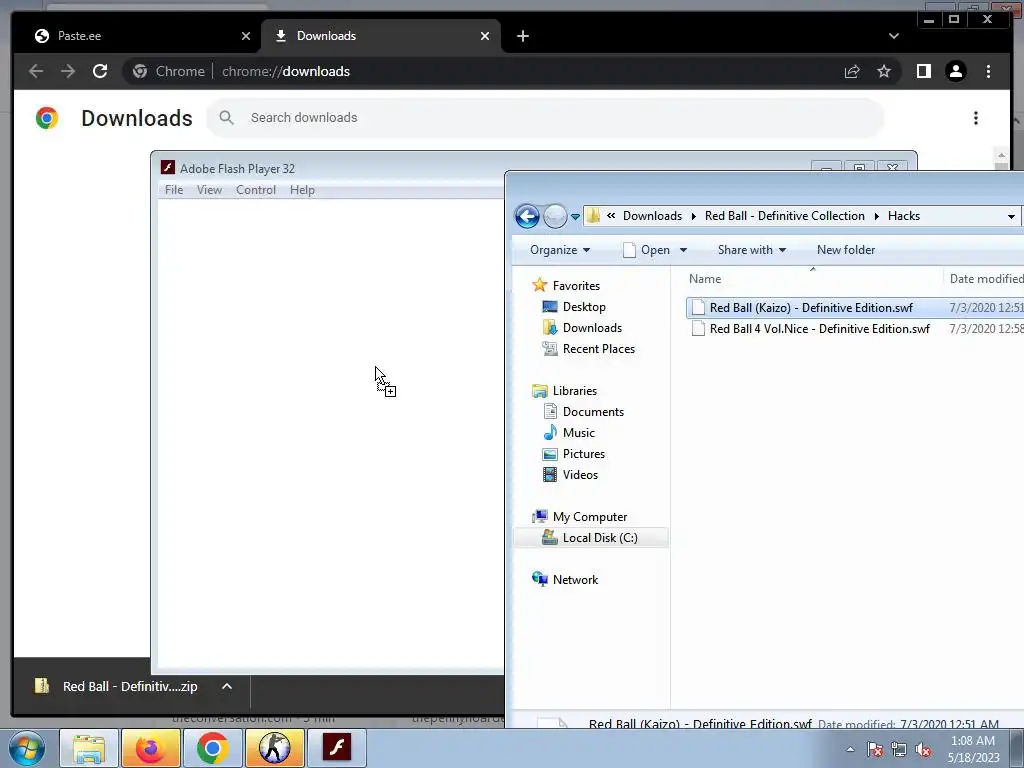Click Downloads in Explorer breadcrumb
Viewport: 1024px width, 768px height.
652,216
